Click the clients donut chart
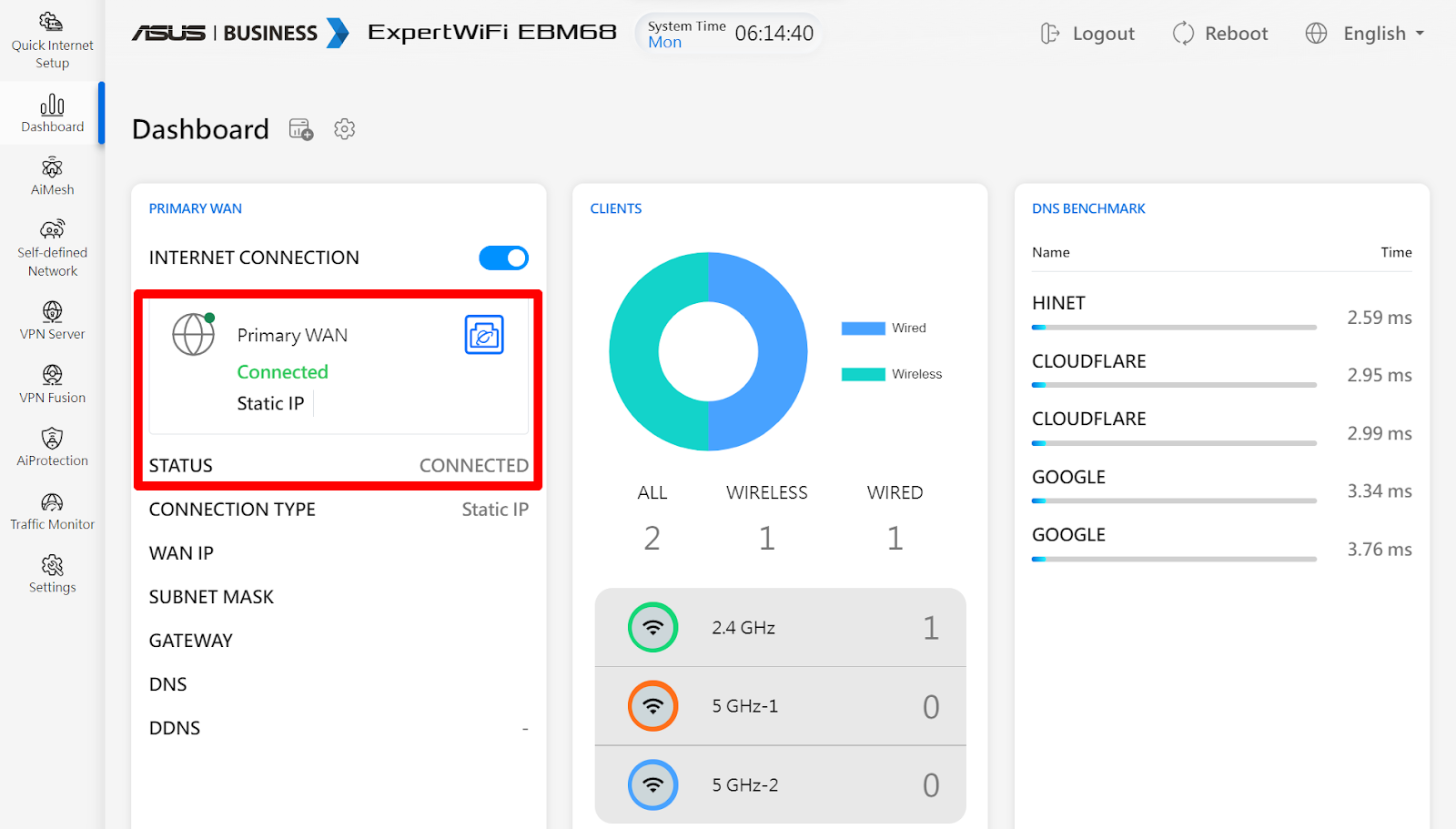Screen dimensions: 1456x829 pos(708,351)
